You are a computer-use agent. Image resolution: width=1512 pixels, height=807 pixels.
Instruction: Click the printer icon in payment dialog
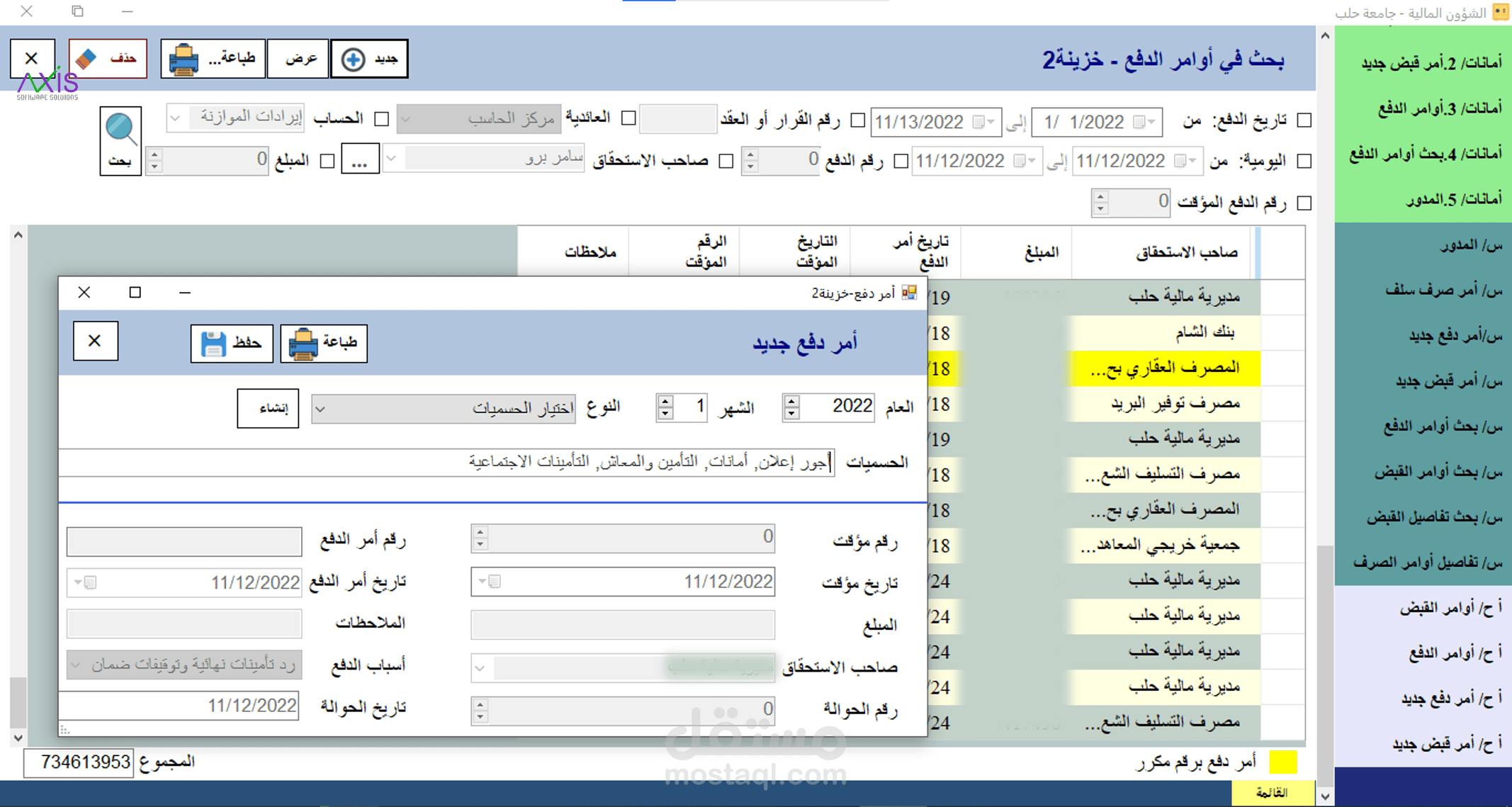click(303, 344)
